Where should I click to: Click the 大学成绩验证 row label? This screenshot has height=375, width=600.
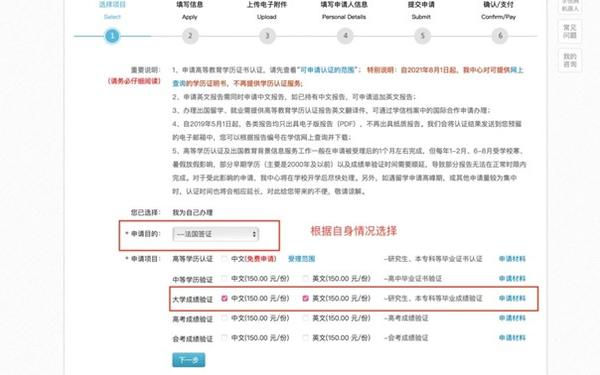point(192,299)
